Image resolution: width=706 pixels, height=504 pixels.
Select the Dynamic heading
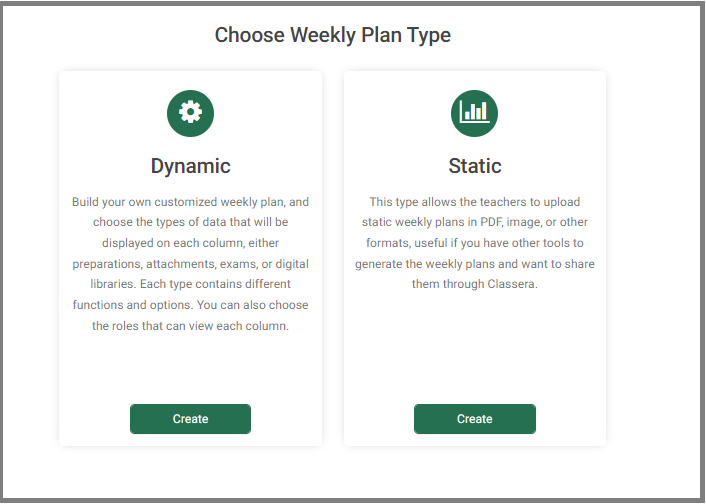pos(190,166)
